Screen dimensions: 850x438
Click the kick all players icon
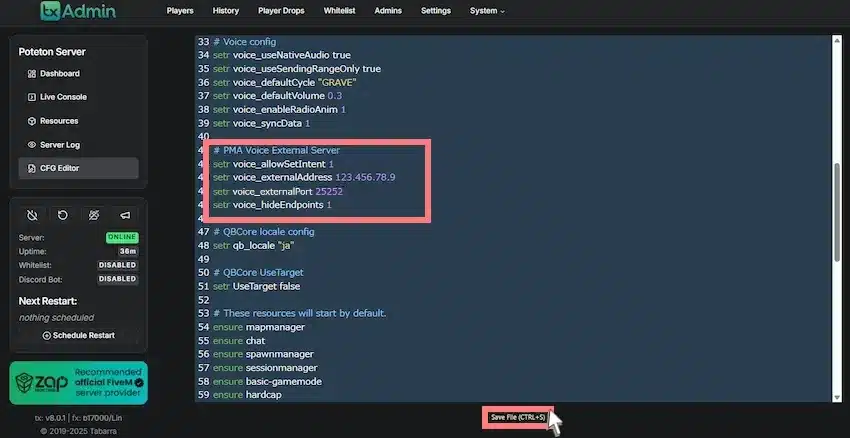pos(94,215)
